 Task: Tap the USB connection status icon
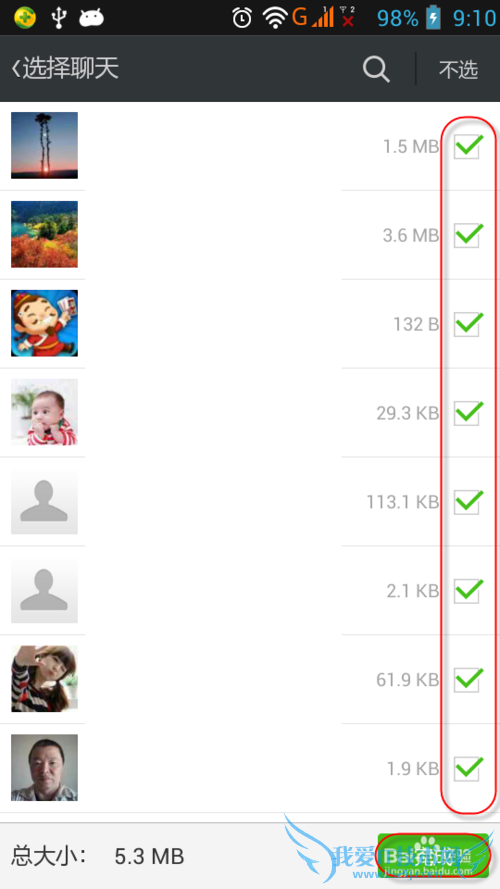(58, 18)
